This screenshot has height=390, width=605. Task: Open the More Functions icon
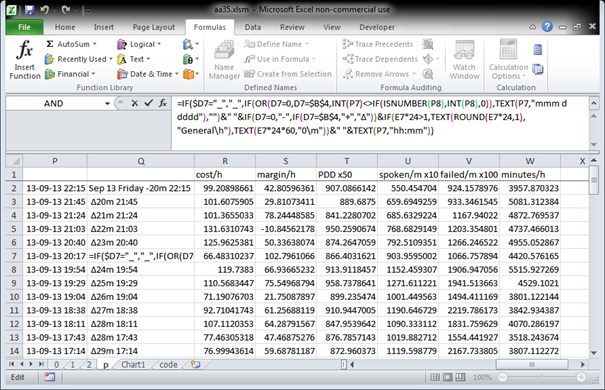(x=191, y=74)
